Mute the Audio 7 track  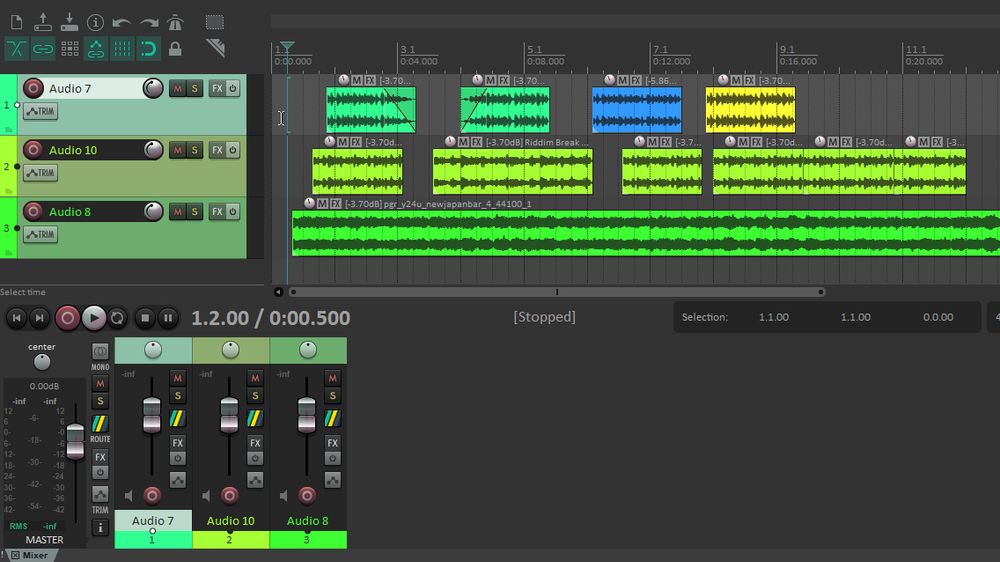(x=177, y=89)
